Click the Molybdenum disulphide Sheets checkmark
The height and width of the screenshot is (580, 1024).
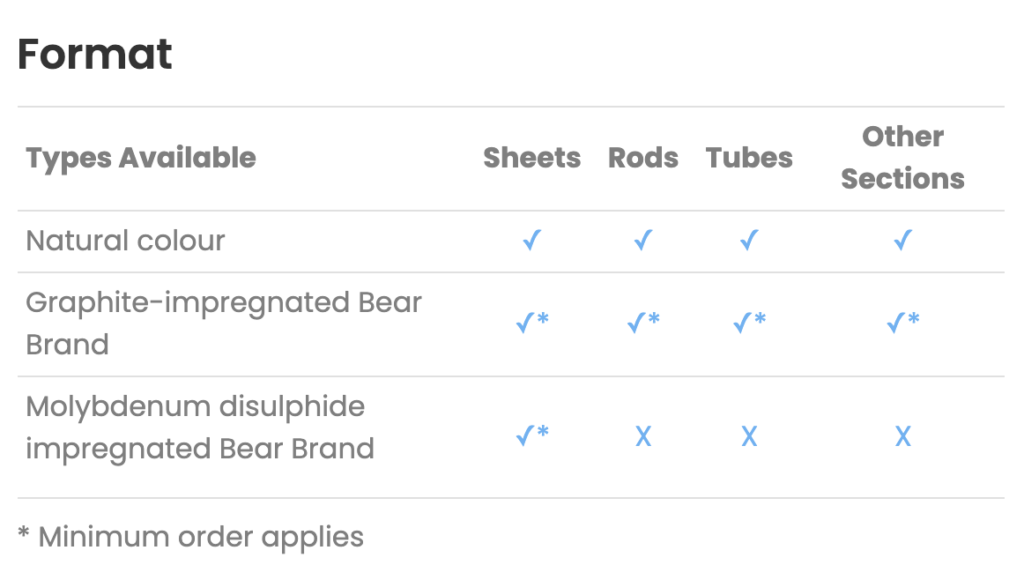(x=532, y=435)
